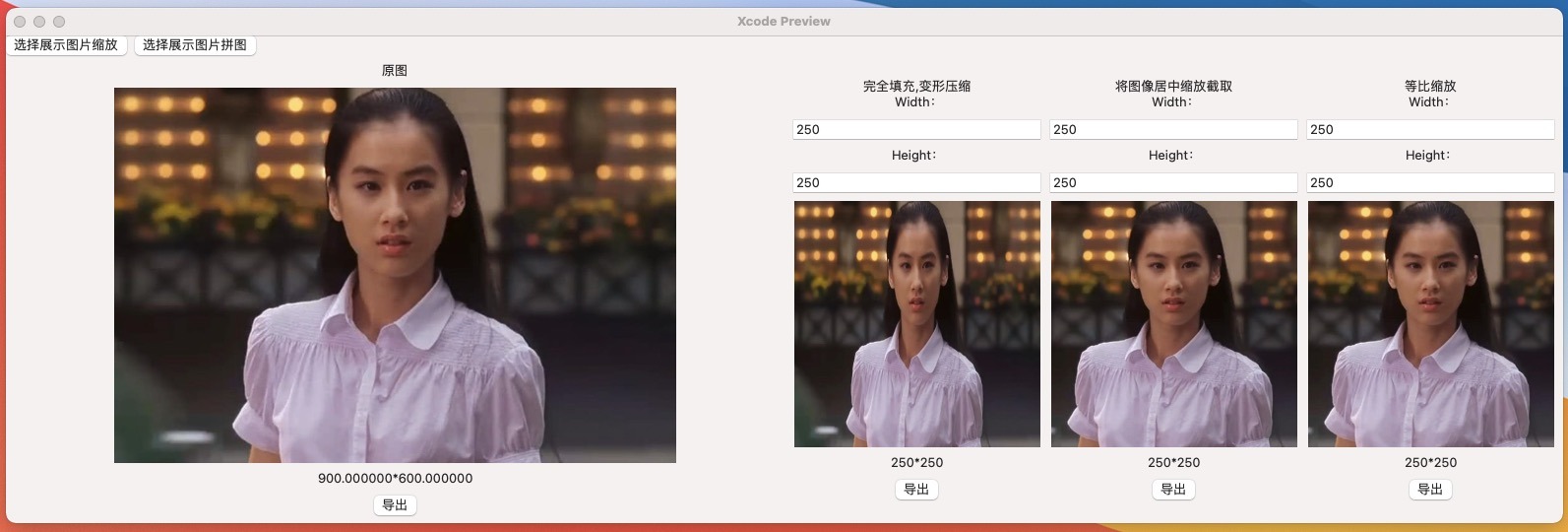Click 导出 under the 等比缩放 image
Screen dimensions: 1568x532
pyautogui.click(x=1430, y=490)
